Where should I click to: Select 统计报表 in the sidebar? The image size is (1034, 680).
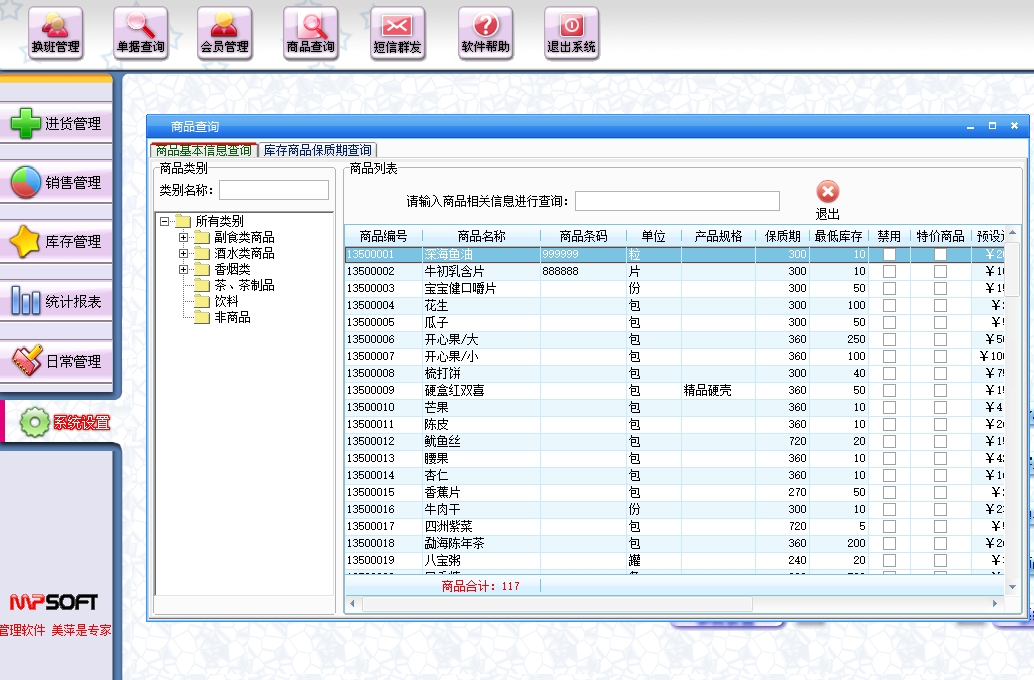[x=56, y=301]
